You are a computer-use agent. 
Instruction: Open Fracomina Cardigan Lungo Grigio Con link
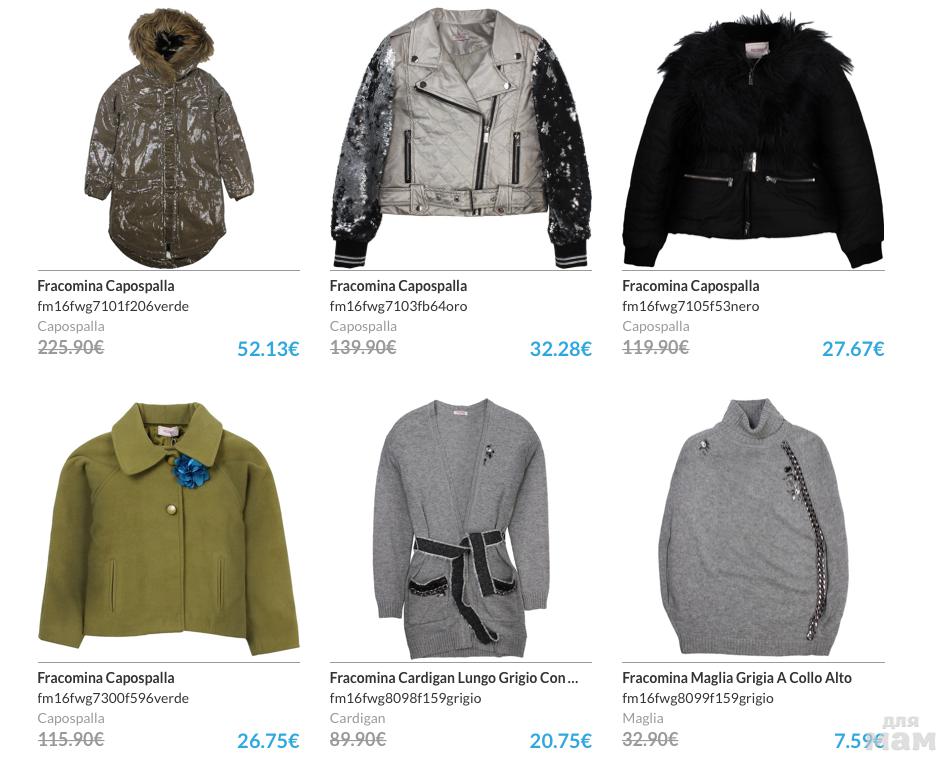pyautogui.click(x=453, y=678)
